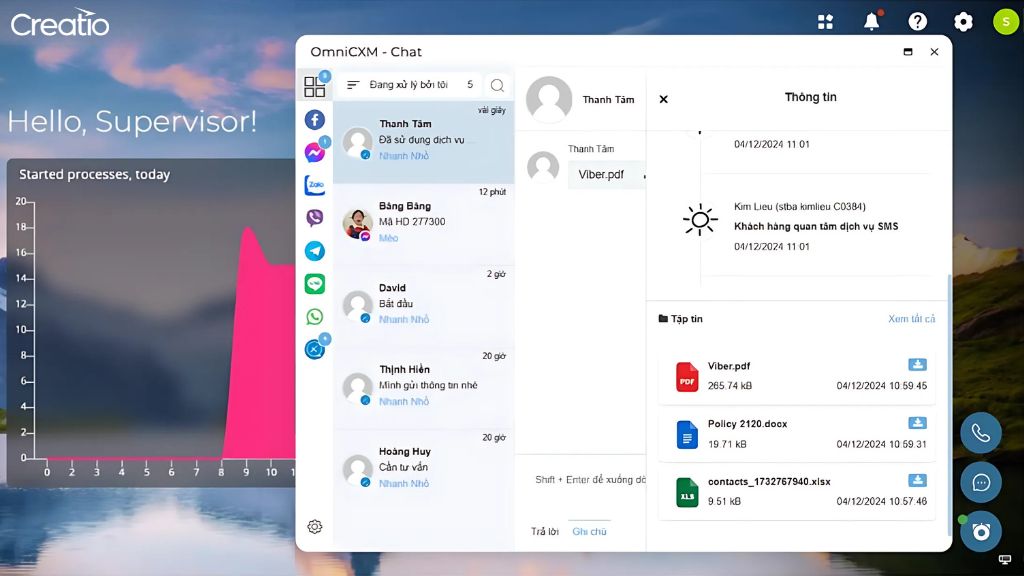Image resolution: width=1024 pixels, height=576 pixels.
Task: Select the Zalo channel icon
Action: [315, 185]
